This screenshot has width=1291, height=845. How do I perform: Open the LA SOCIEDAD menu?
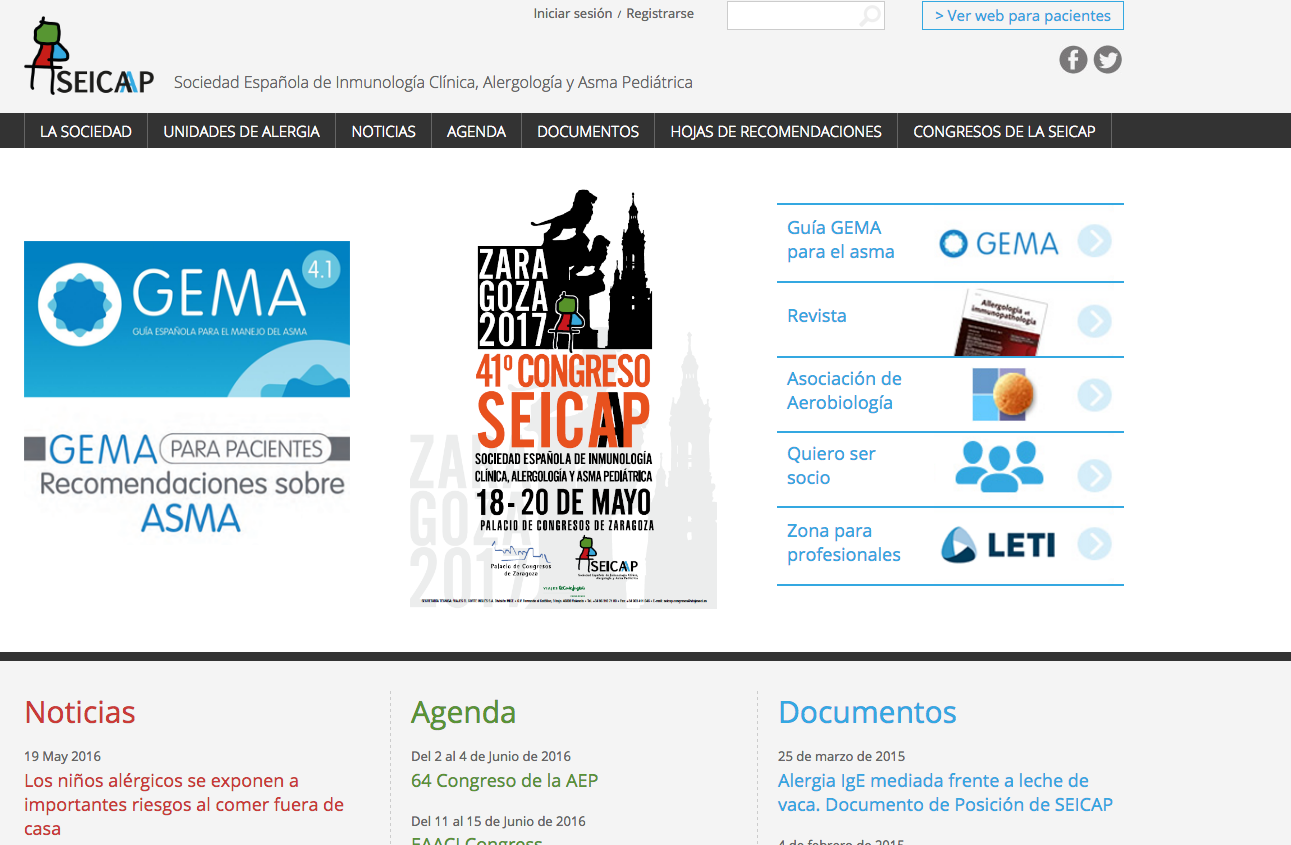(86, 131)
